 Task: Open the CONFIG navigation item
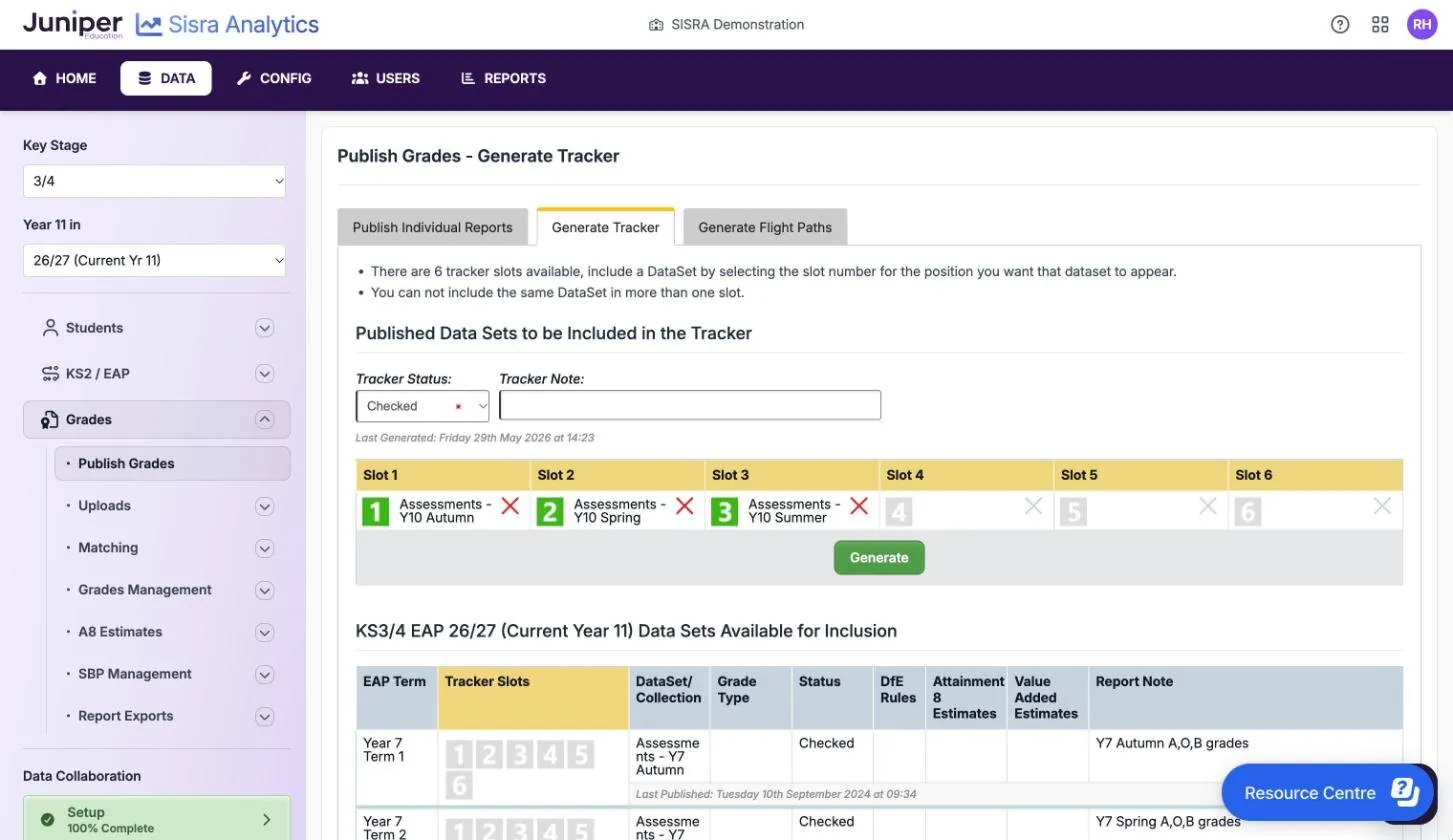274,78
